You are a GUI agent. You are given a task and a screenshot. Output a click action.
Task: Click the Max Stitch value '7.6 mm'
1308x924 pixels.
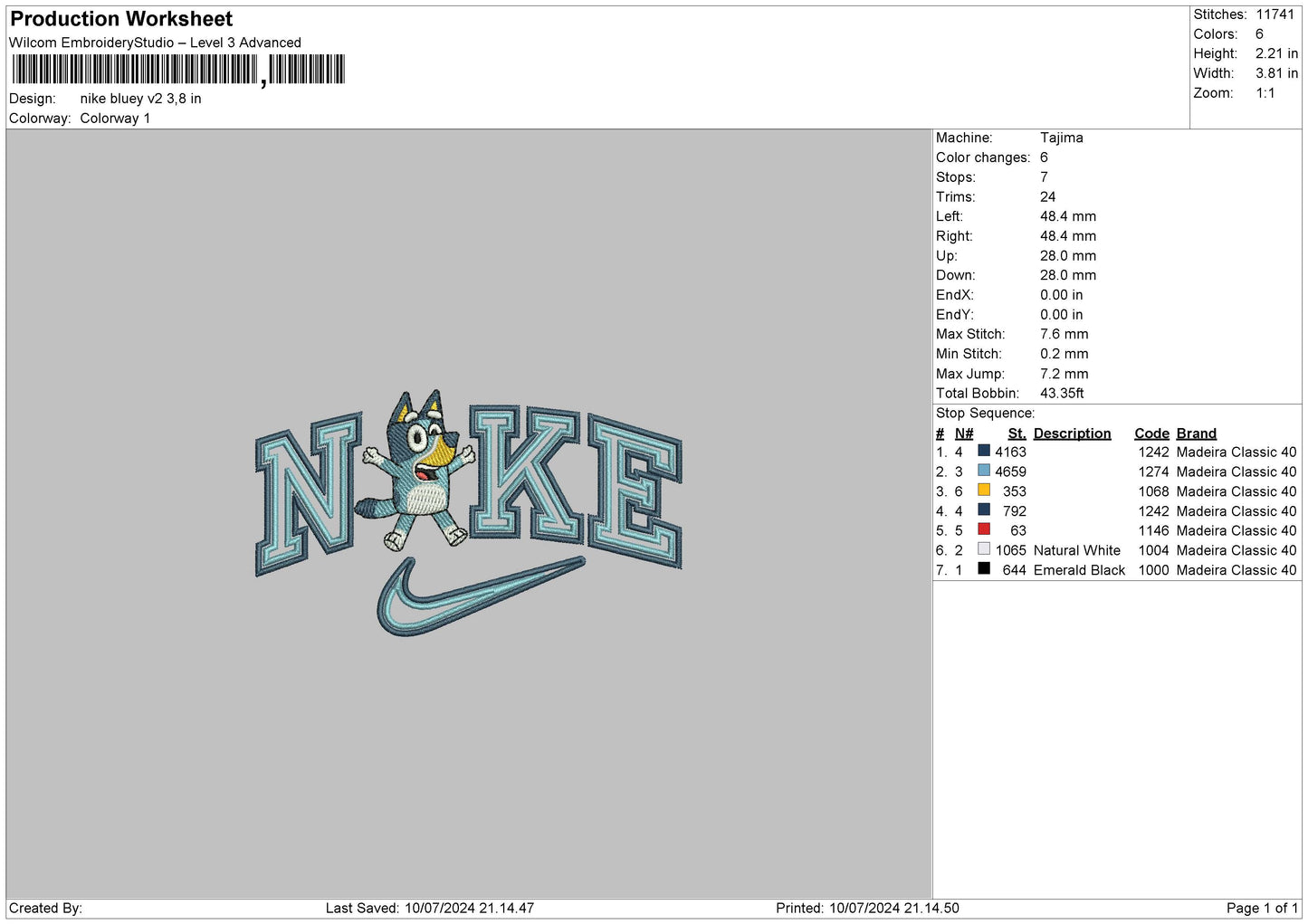tap(1065, 334)
